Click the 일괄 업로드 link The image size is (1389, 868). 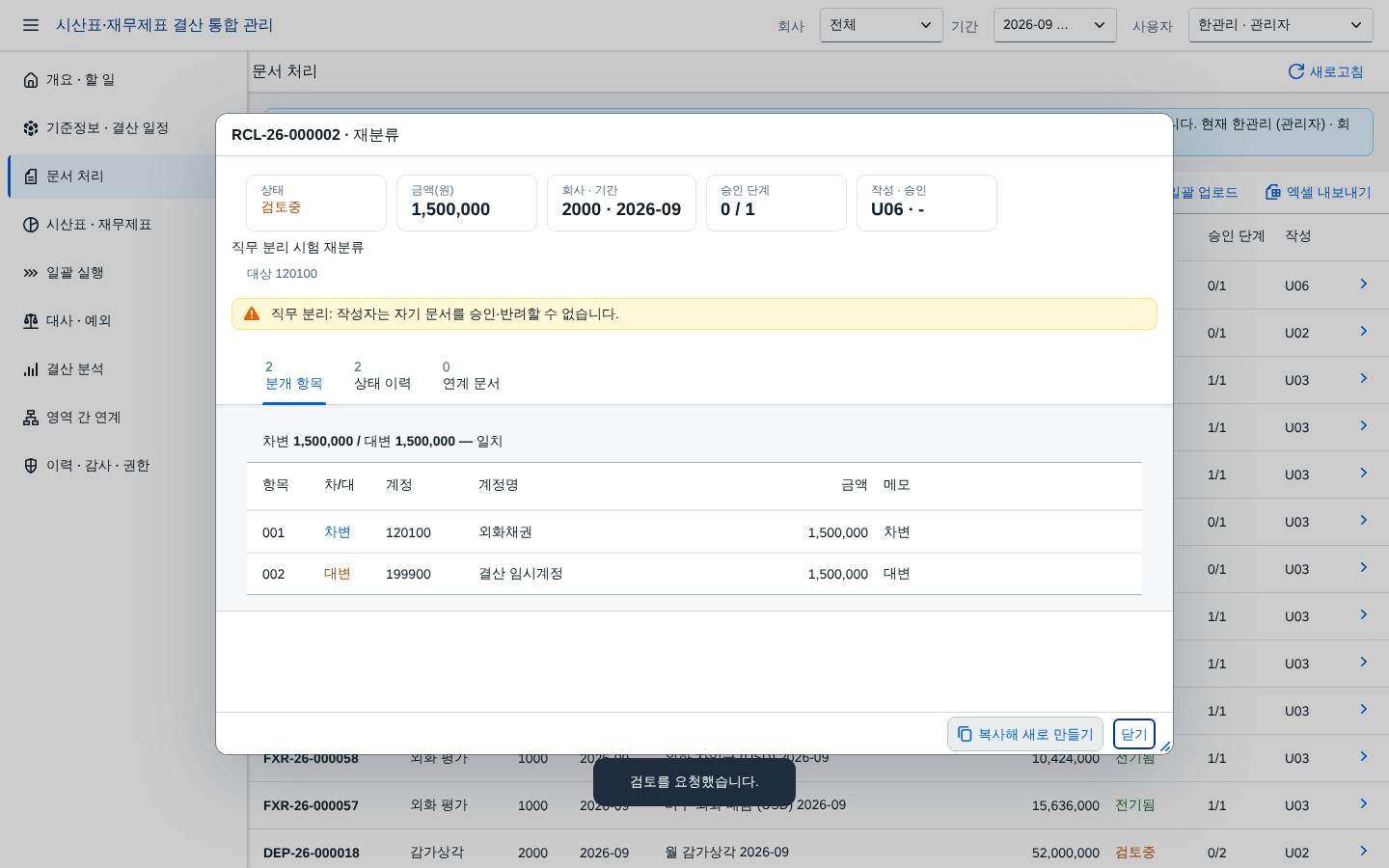pyautogui.click(x=1203, y=192)
